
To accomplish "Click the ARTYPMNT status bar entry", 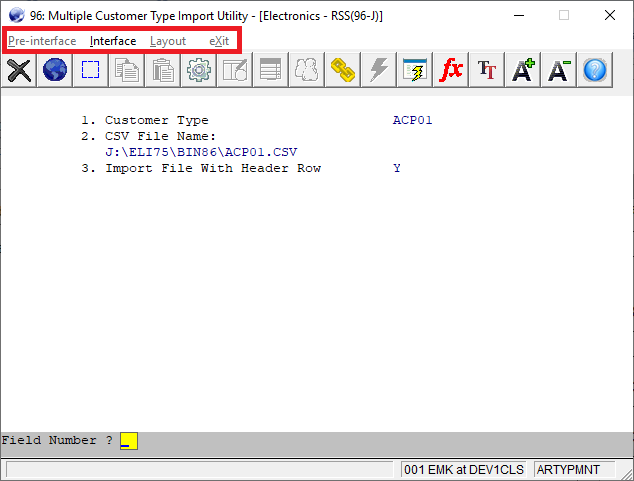I will click(x=574, y=470).
